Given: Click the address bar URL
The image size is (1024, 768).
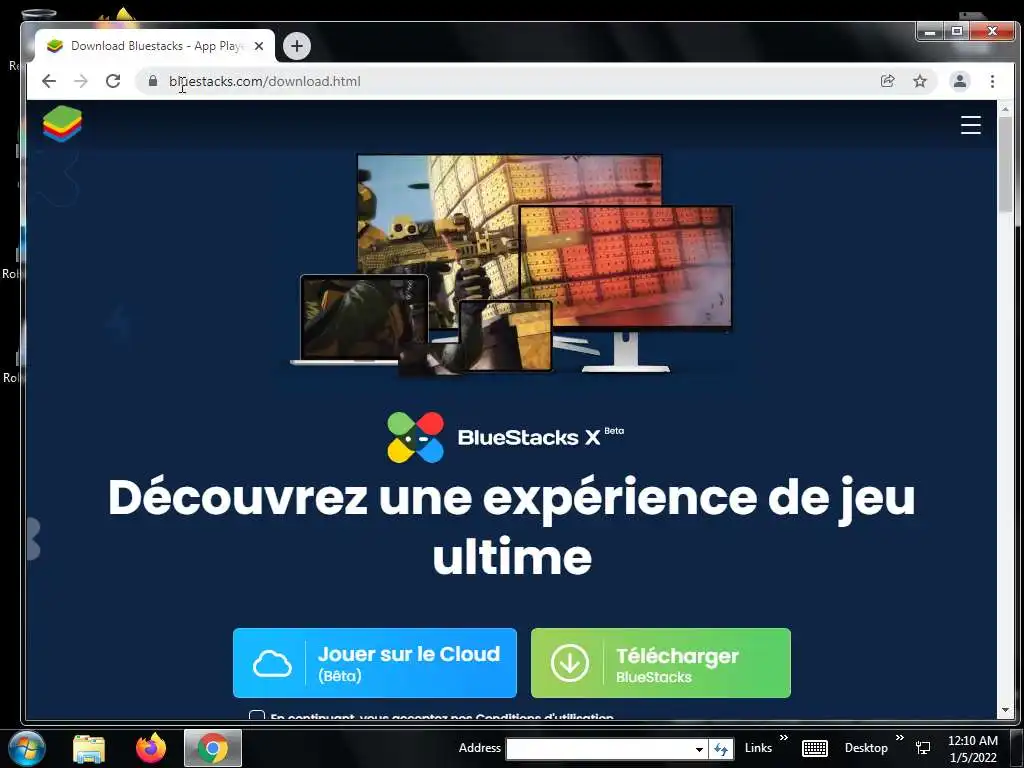Looking at the screenshot, I should [264, 81].
